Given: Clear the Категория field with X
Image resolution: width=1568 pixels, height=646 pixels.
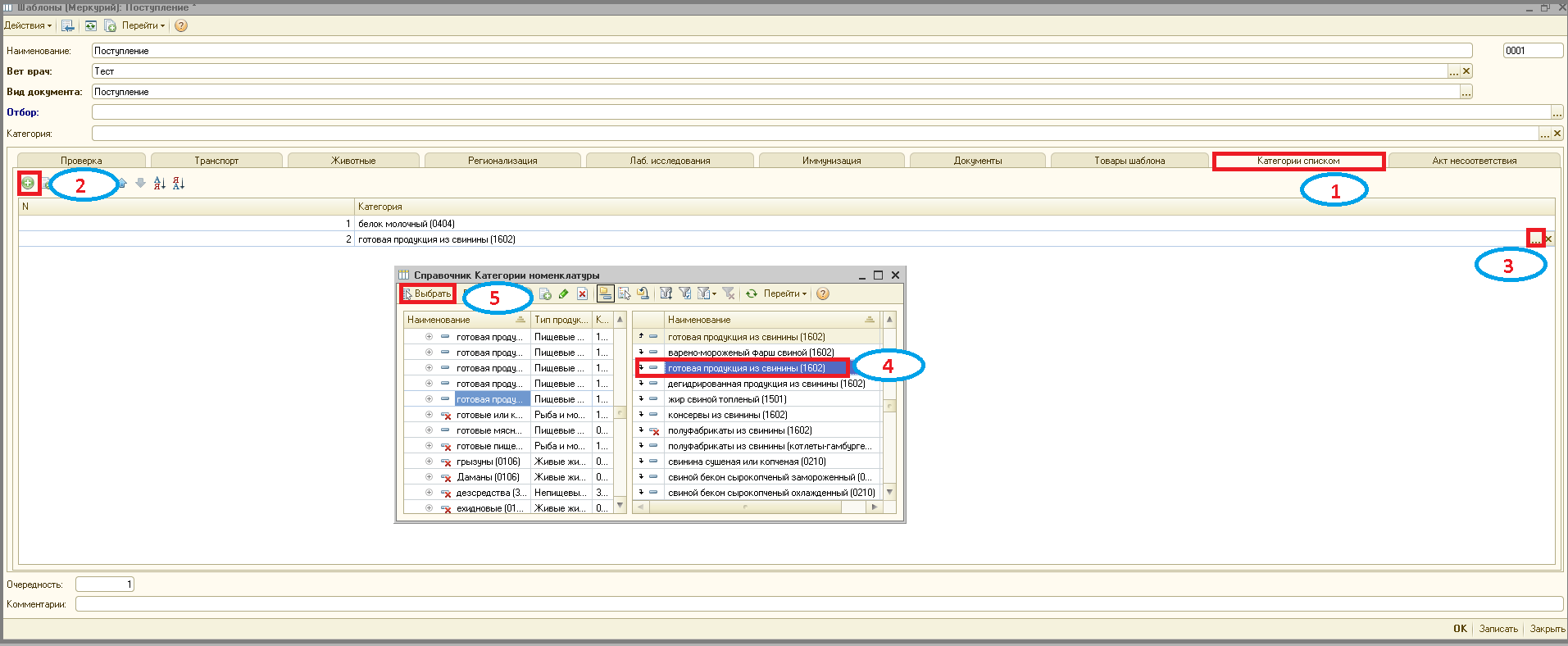Looking at the screenshot, I should click(1557, 133).
